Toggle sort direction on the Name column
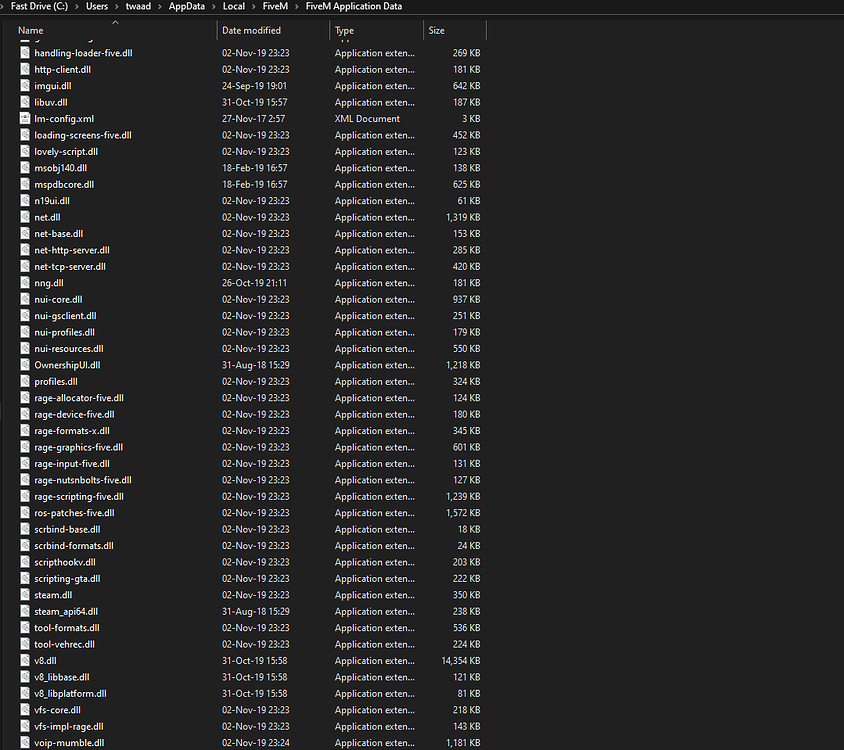844x750 pixels. point(30,30)
